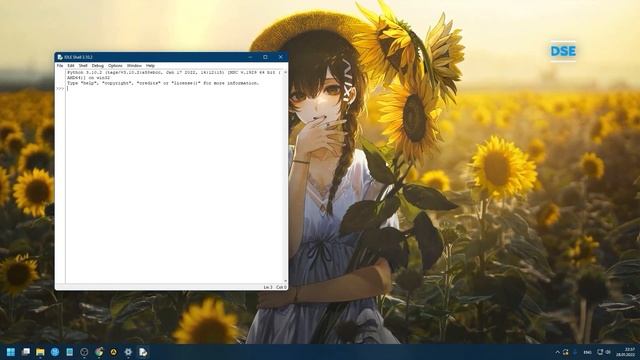The height and width of the screenshot is (360, 640).
Task: Click the IDLE Shell title bar Python icon
Action: point(60,57)
